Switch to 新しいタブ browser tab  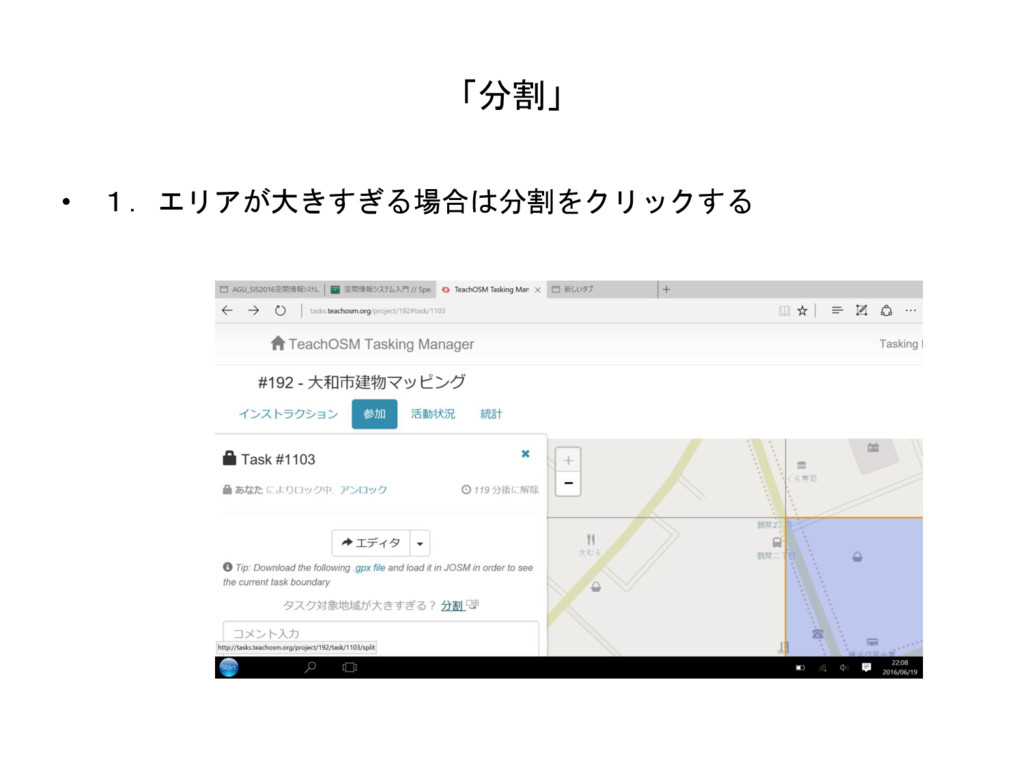(x=601, y=289)
